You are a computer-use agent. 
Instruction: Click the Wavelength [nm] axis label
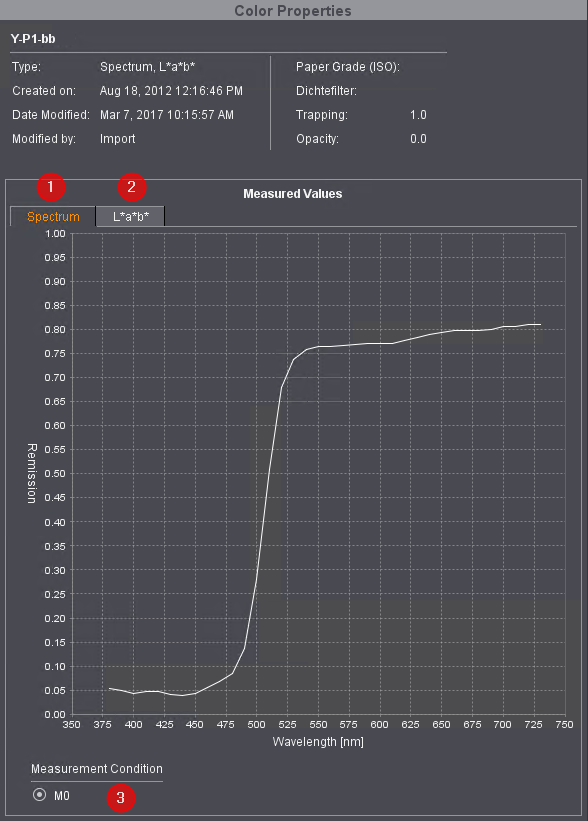point(318,741)
